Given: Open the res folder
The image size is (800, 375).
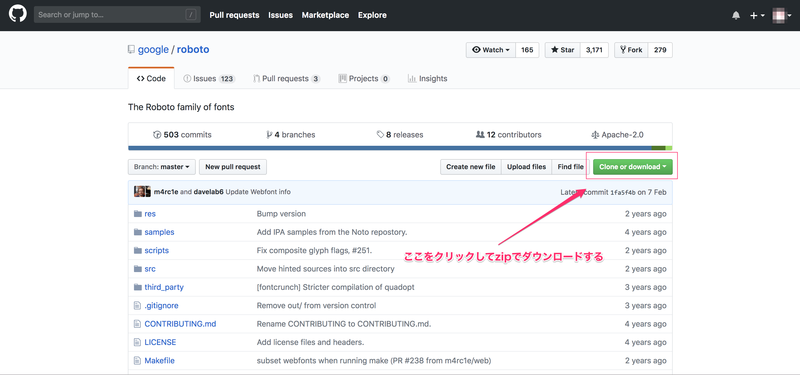Looking at the screenshot, I should (x=150, y=214).
